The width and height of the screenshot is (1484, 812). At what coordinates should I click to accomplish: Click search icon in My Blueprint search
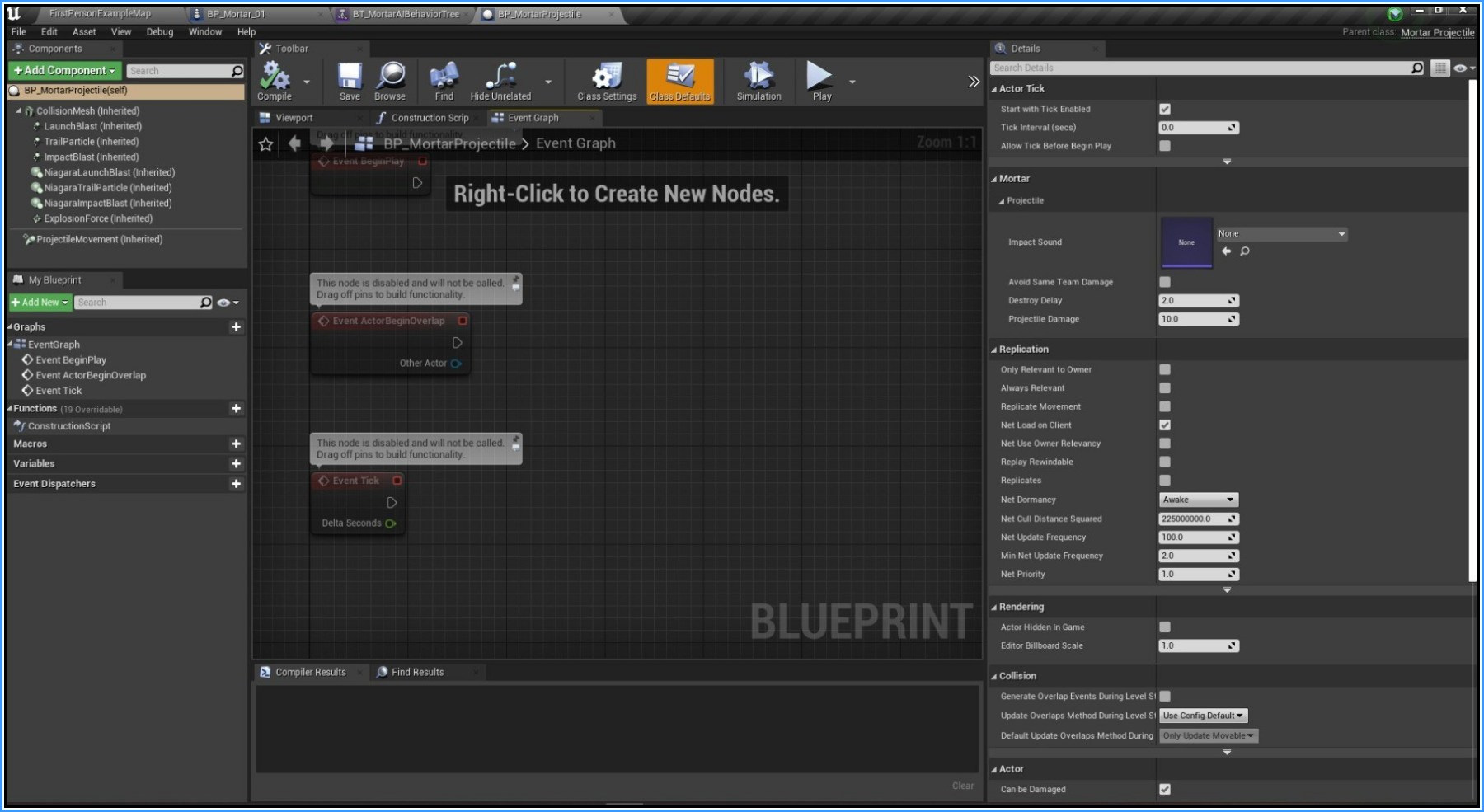206,303
